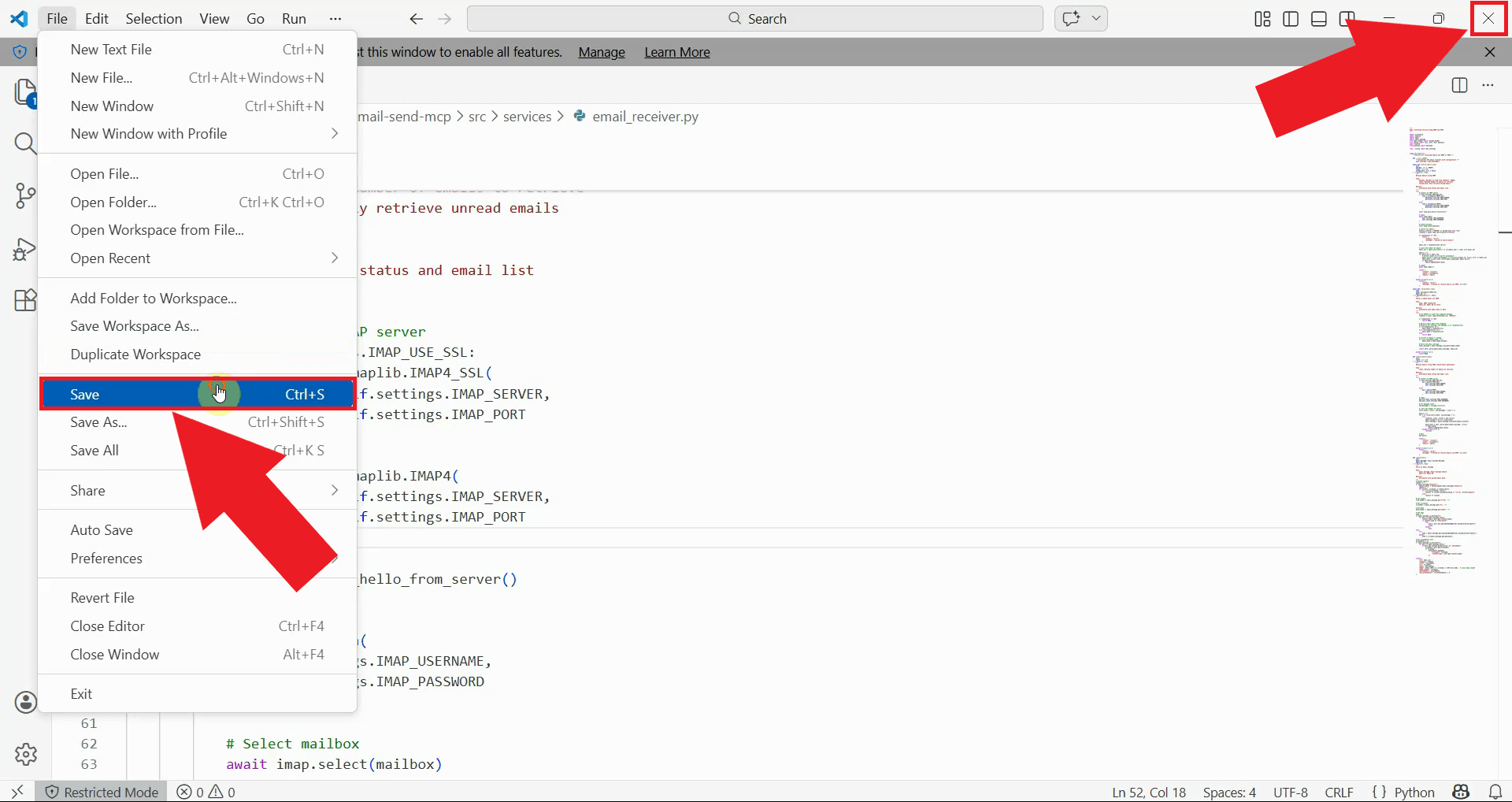Open the Explorer icon in the activity bar
1512x802 pixels.
pos(25,92)
